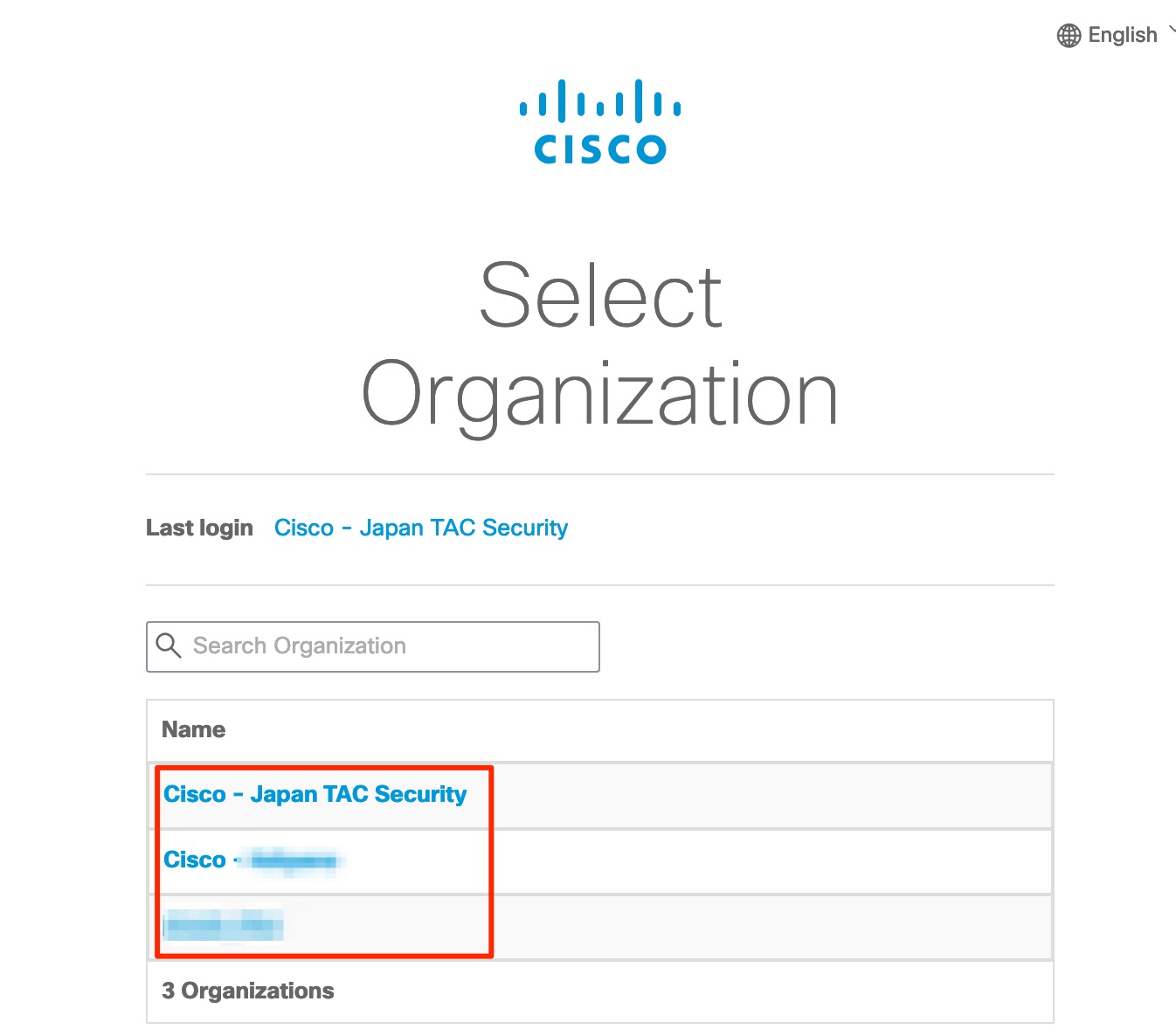The image size is (1176, 1036).
Task: Click the Search Organization input field
Action: tap(372, 646)
